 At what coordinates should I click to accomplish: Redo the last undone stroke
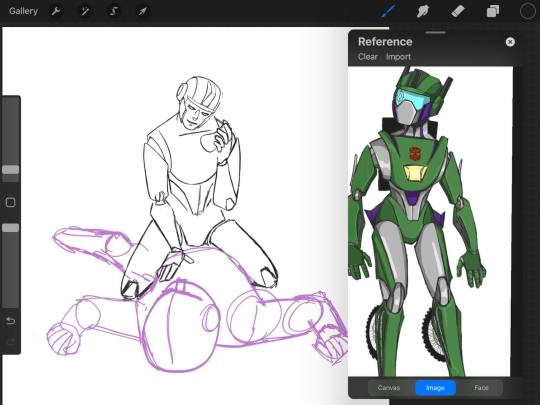coord(11,342)
